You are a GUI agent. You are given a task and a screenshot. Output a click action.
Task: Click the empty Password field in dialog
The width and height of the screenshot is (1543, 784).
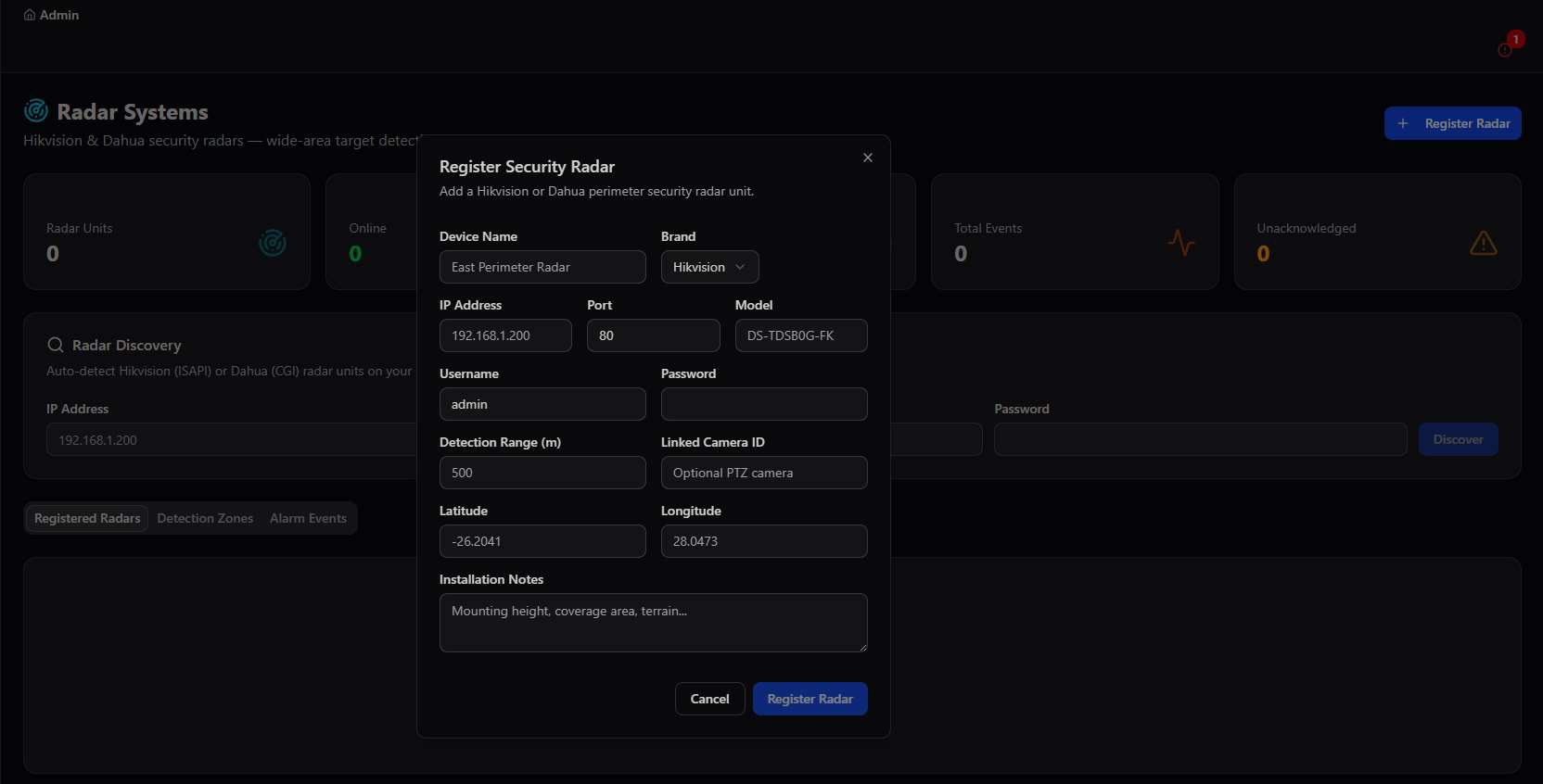(764, 404)
